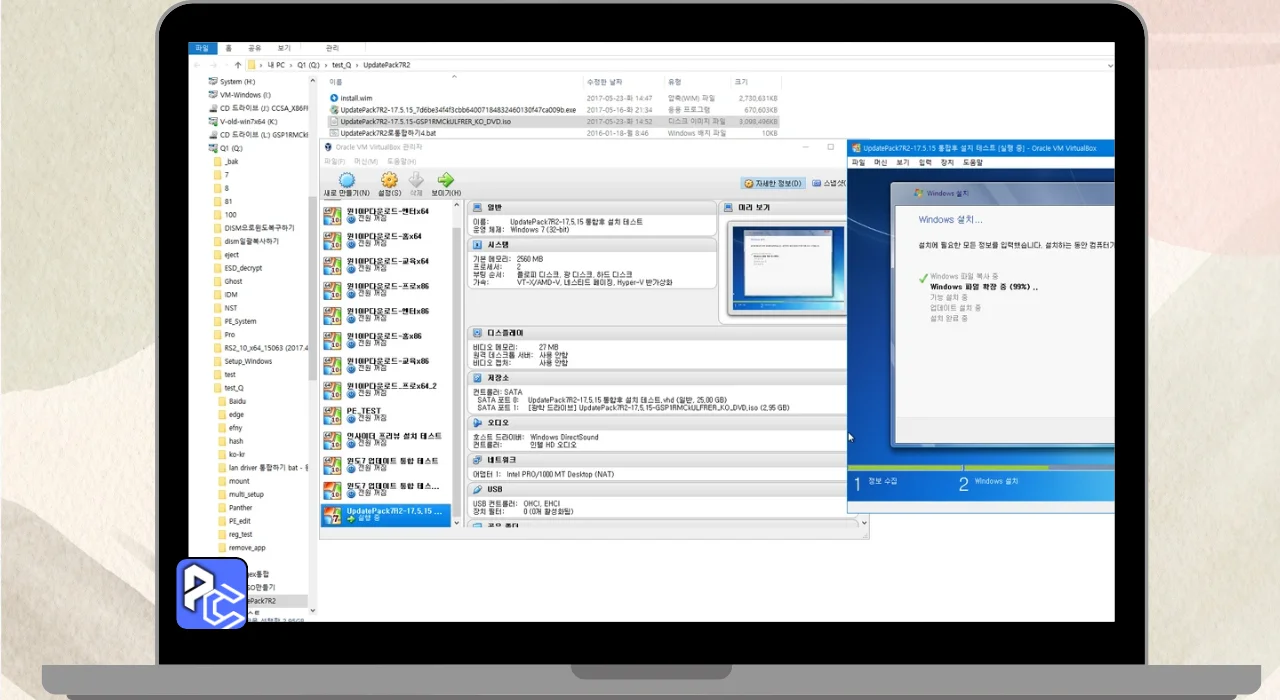Click the USB section icon
The height and width of the screenshot is (700, 1280).
tap(477, 489)
